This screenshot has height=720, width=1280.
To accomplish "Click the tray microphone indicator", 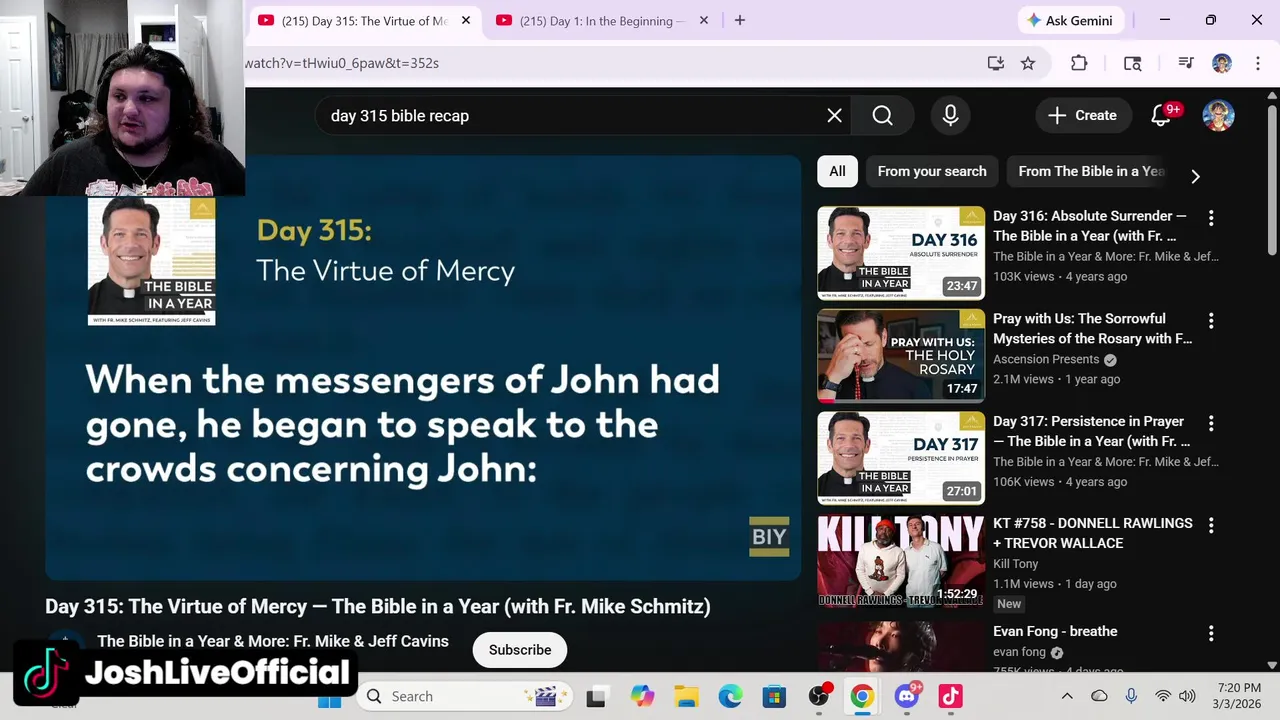I will (x=1131, y=697).
